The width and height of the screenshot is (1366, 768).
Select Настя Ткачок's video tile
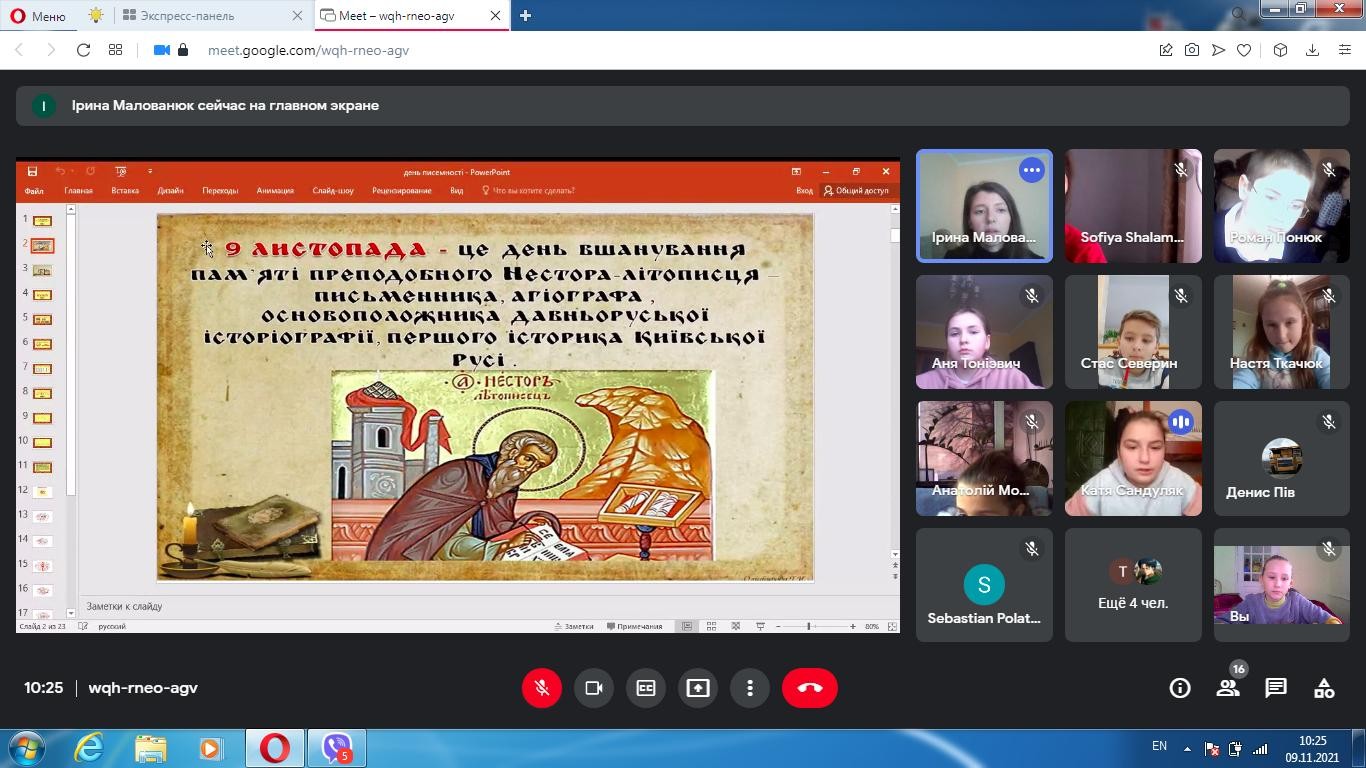[1282, 332]
